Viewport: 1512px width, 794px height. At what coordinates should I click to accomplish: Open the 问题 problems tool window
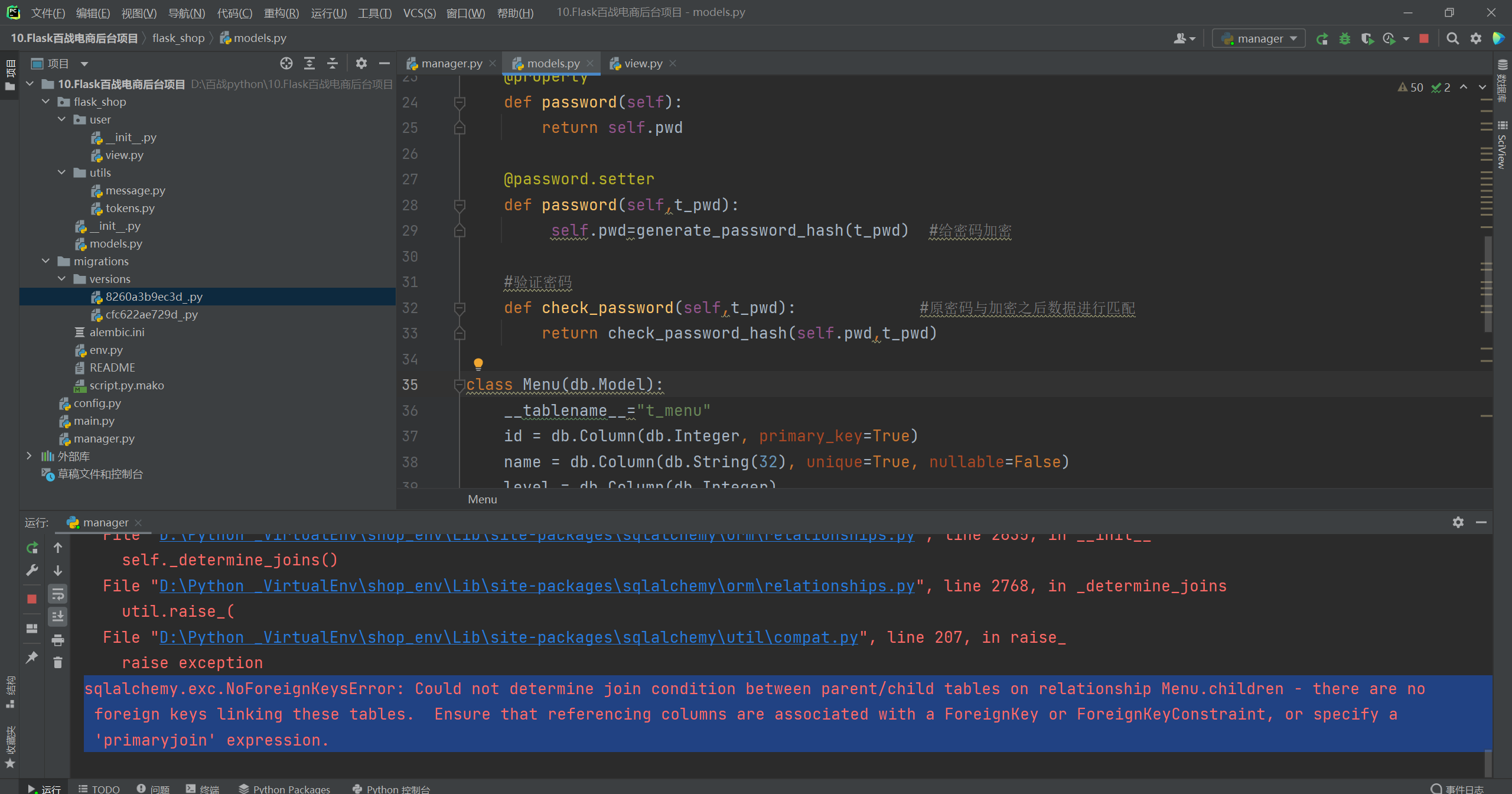point(153,788)
